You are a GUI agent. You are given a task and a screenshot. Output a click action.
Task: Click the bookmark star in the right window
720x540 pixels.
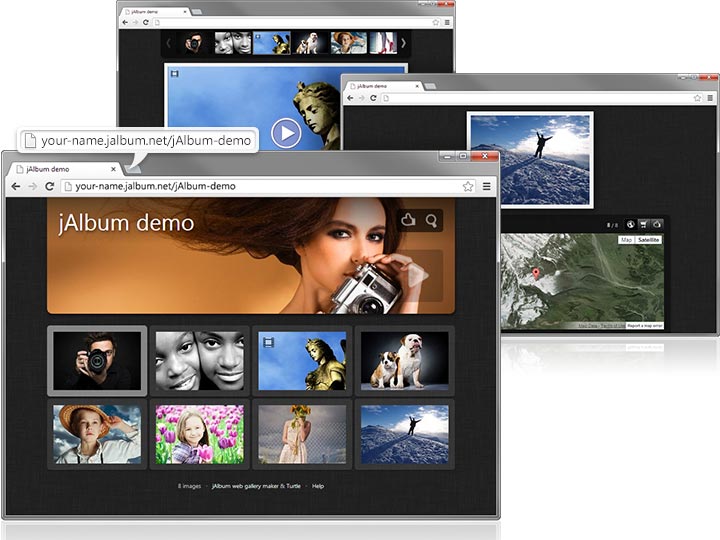coord(697,98)
